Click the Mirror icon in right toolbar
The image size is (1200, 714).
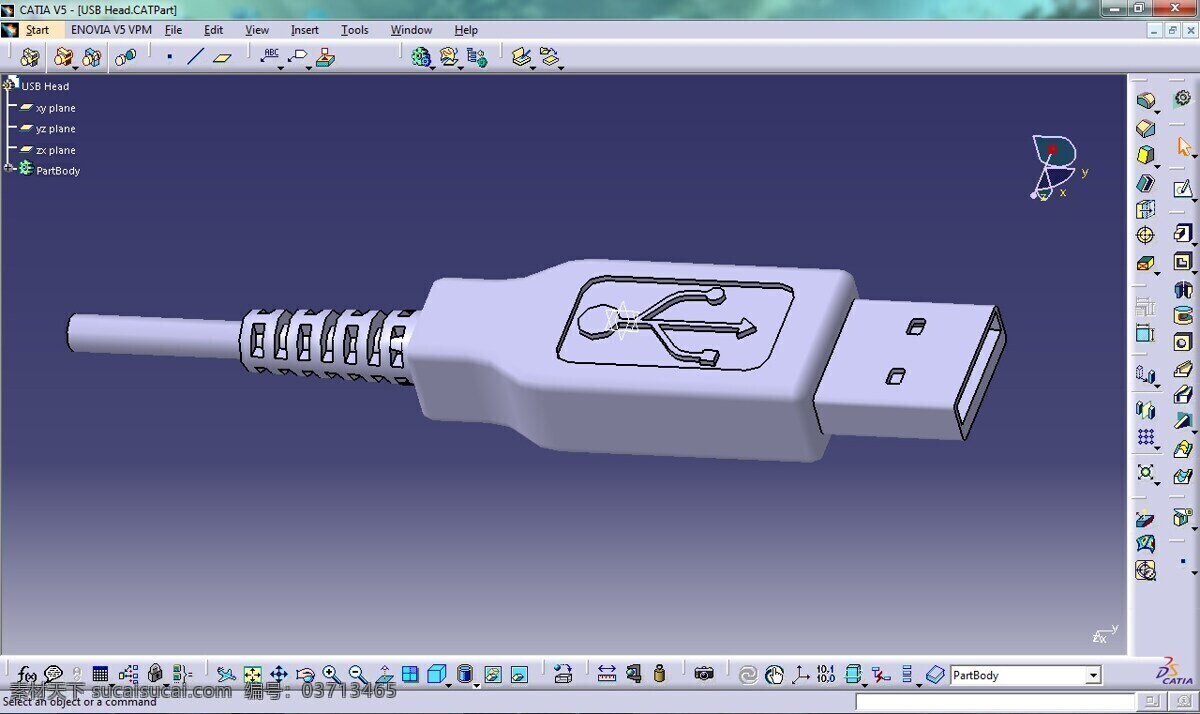click(x=1145, y=409)
